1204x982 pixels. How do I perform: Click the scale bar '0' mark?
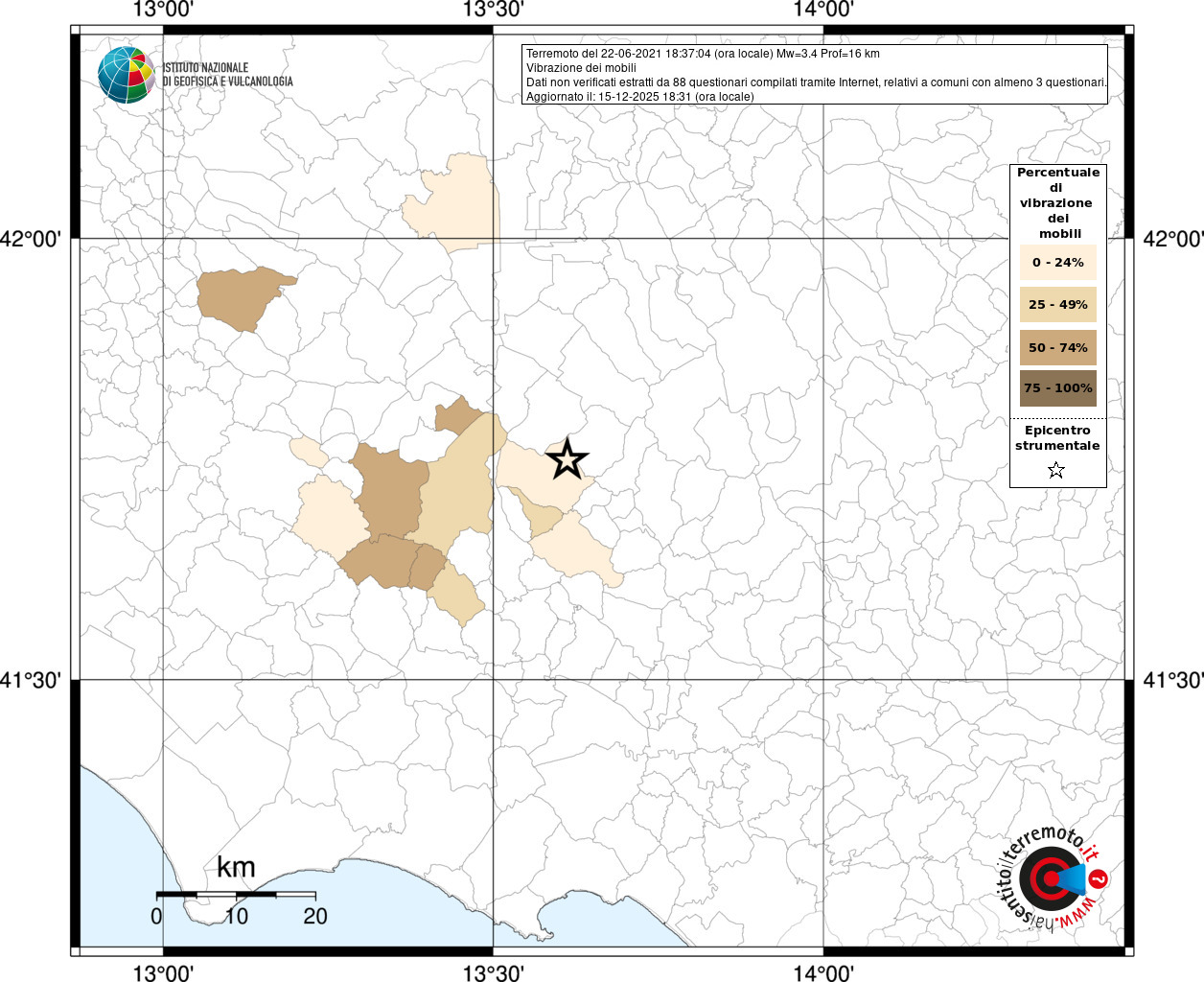(156, 916)
